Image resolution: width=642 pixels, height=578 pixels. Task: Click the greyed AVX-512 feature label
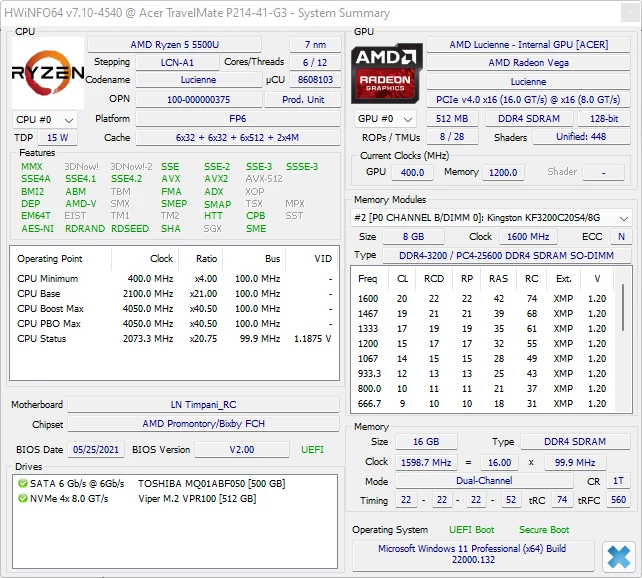[x=264, y=178]
